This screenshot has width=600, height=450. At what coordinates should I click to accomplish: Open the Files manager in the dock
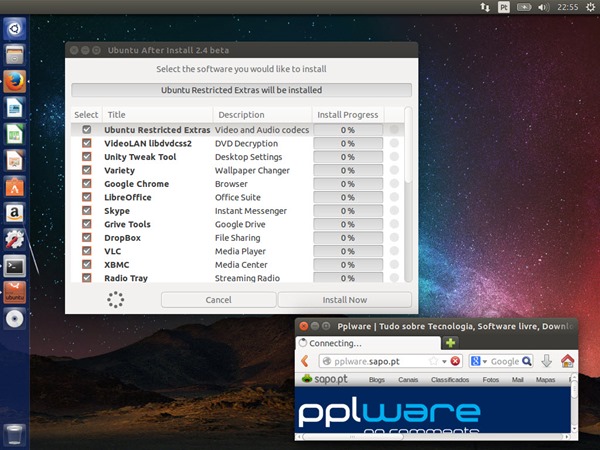point(15,55)
